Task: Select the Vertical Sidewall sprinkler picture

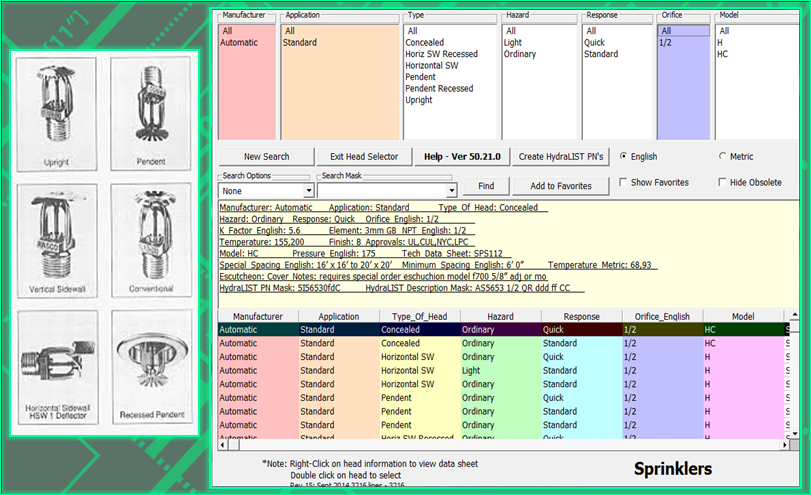Action: tap(56, 237)
